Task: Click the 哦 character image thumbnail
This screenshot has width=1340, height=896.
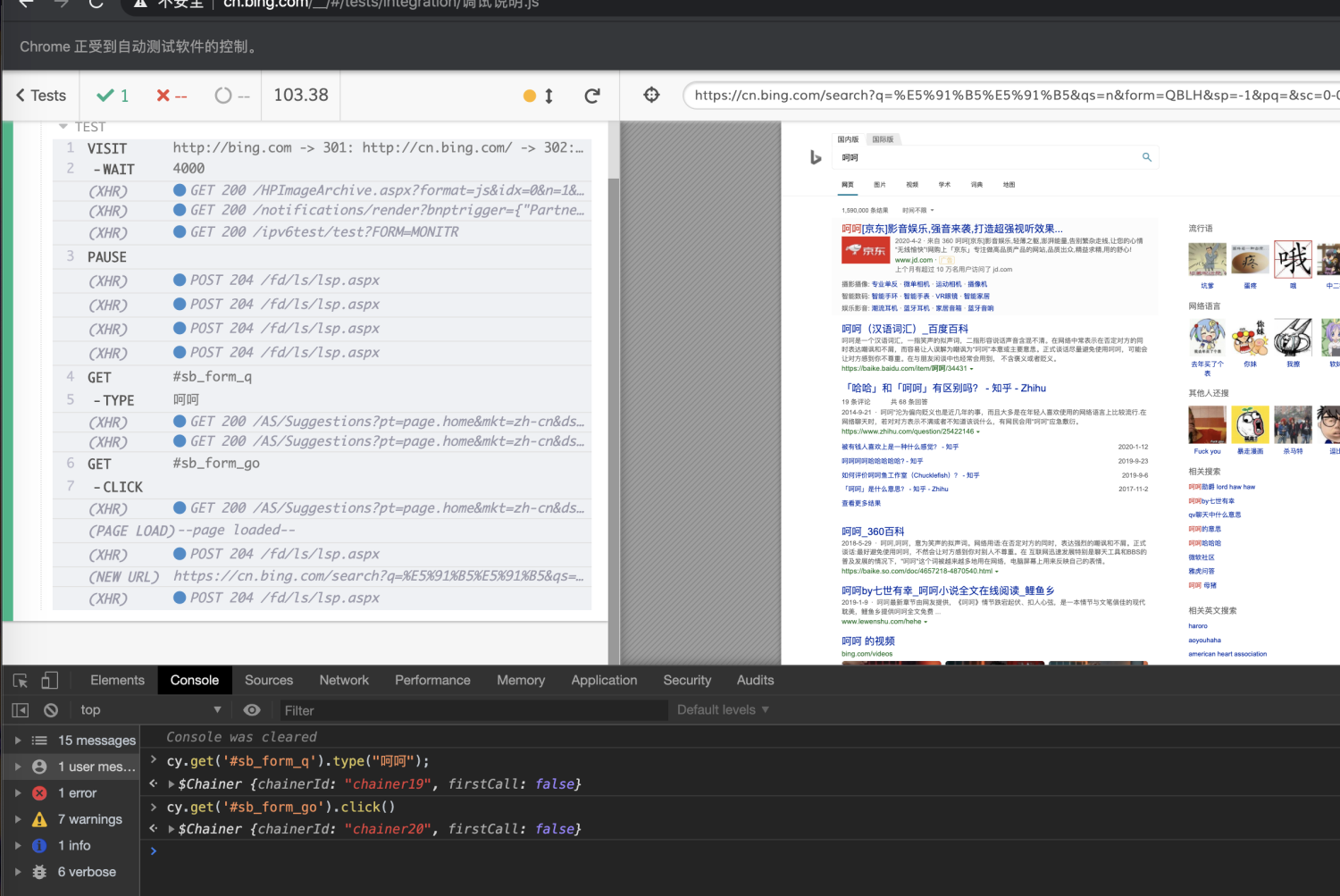Action: (1293, 259)
